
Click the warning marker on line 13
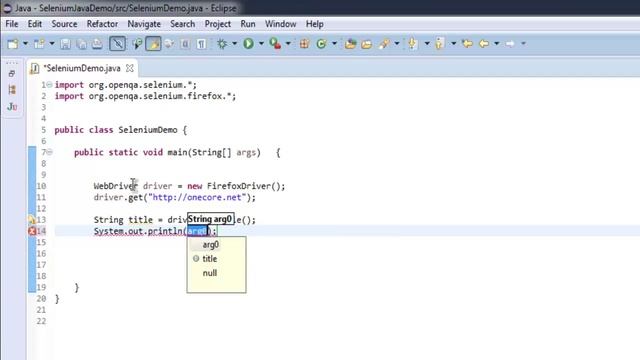click(32, 220)
